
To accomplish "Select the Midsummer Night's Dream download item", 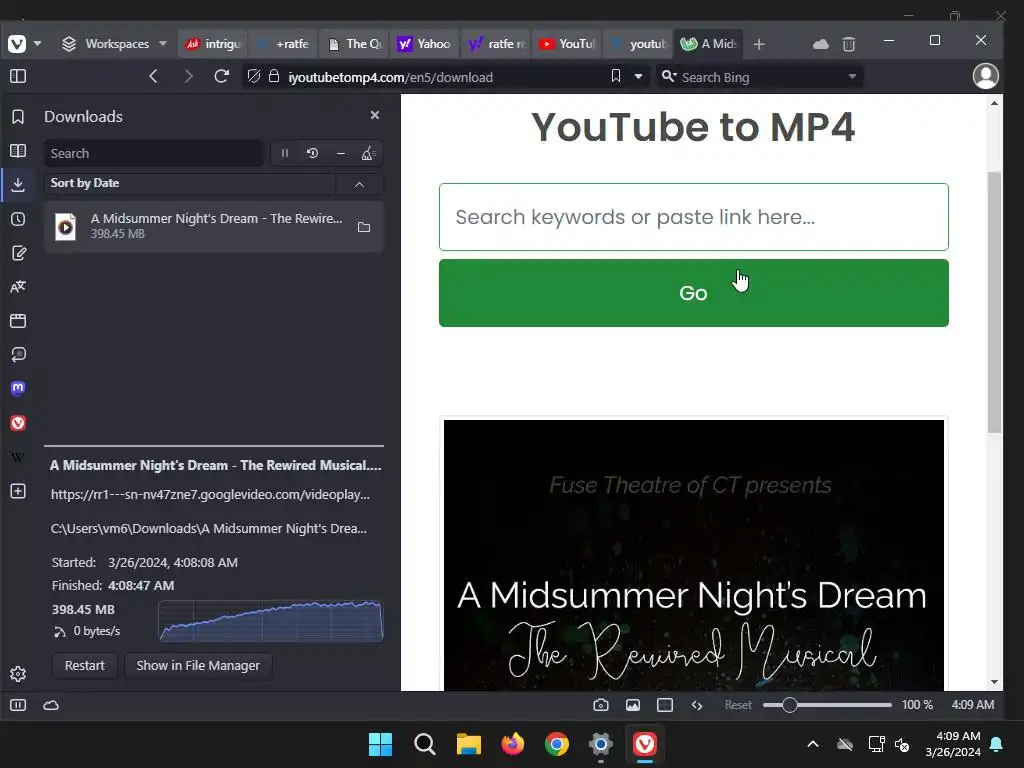I will click(214, 226).
